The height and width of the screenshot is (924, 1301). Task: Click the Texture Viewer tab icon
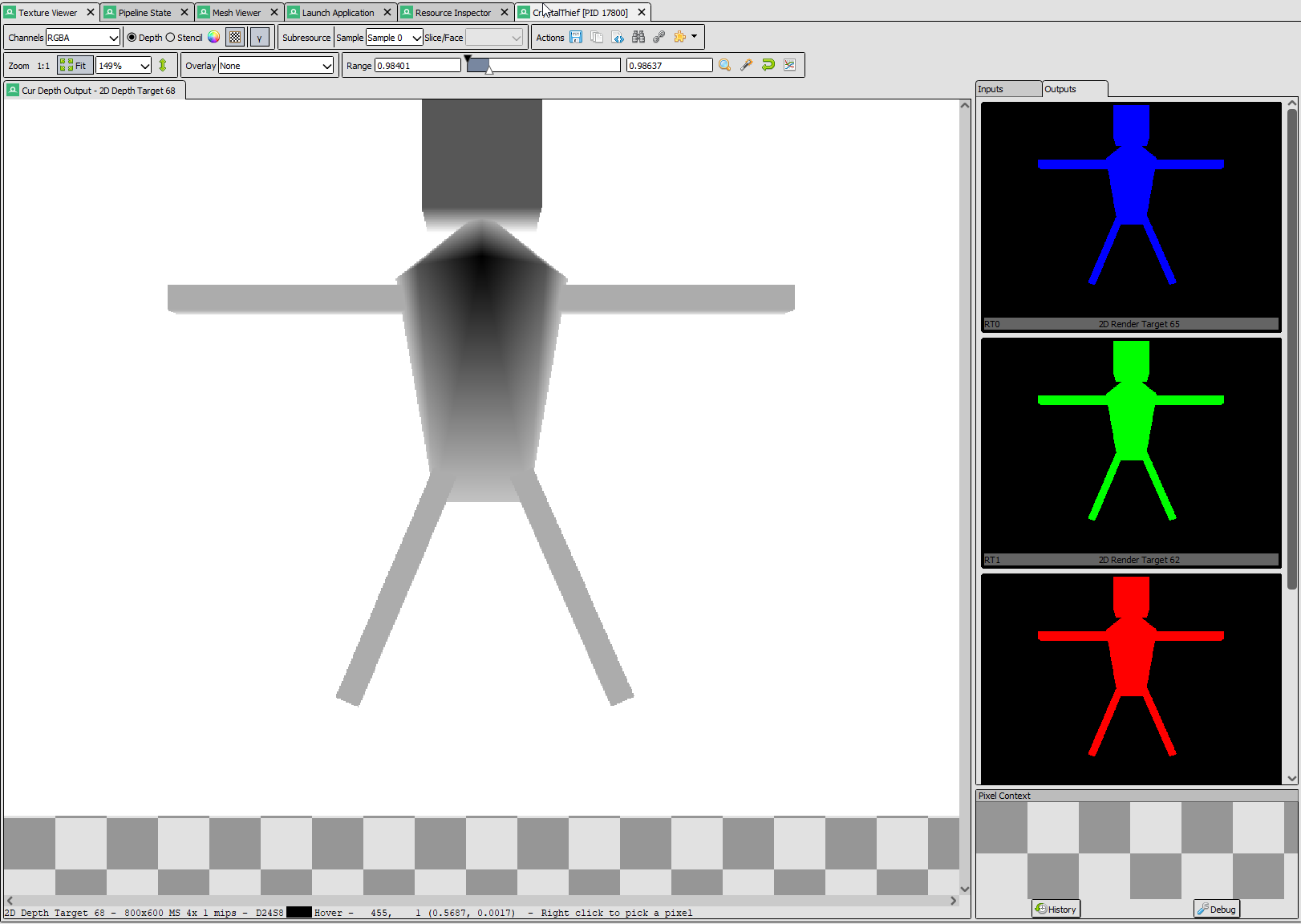(10, 12)
